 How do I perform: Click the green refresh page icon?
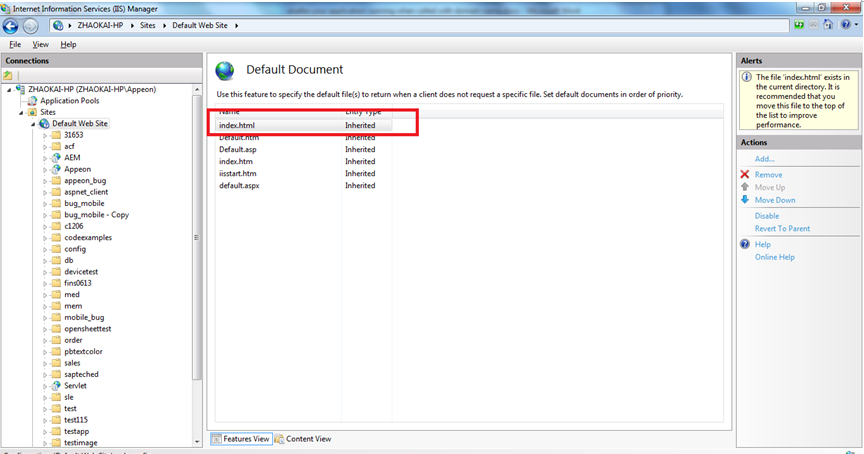pyautogui.click(x=799, y=25)
